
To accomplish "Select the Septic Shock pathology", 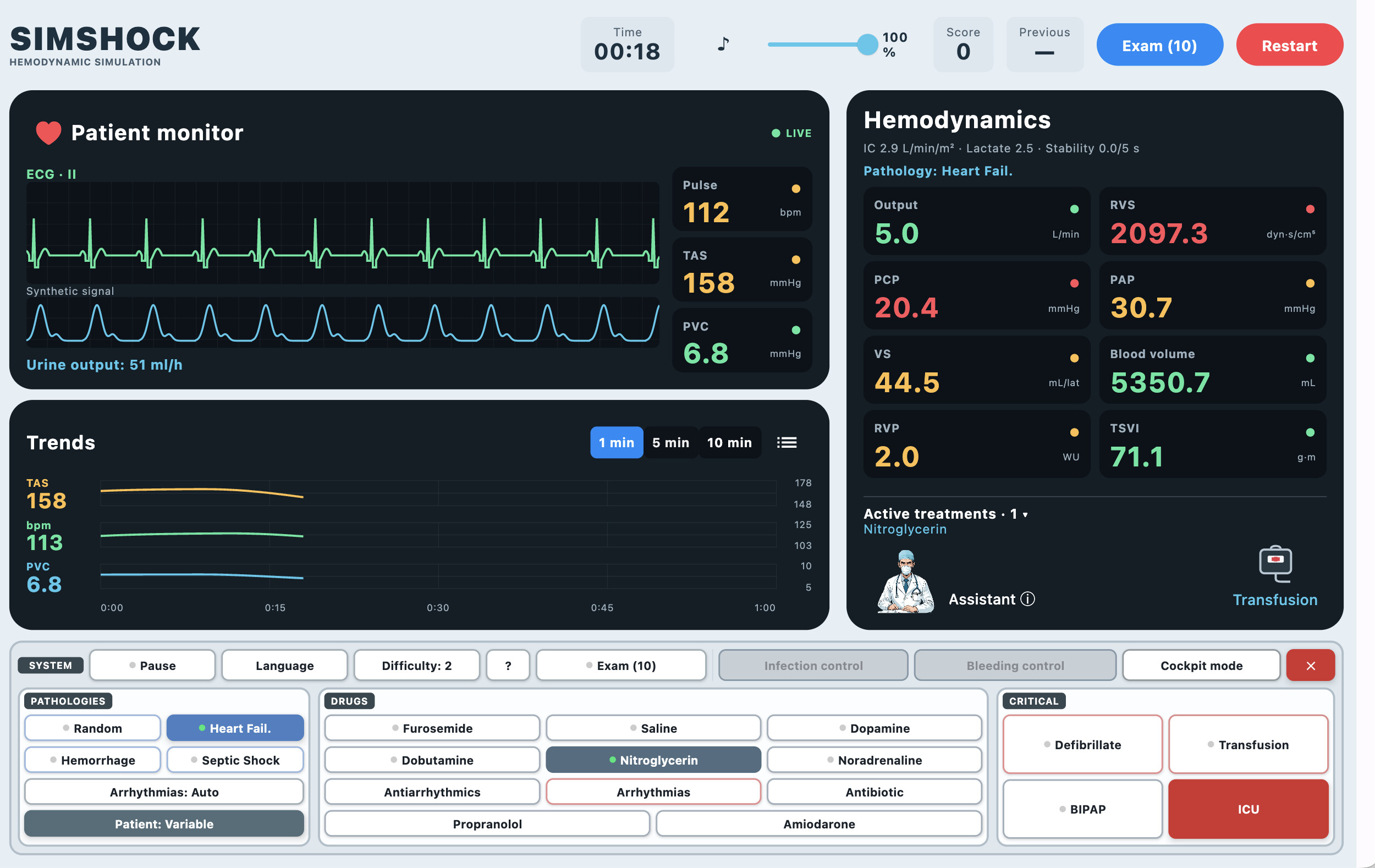I will (235, 760).
